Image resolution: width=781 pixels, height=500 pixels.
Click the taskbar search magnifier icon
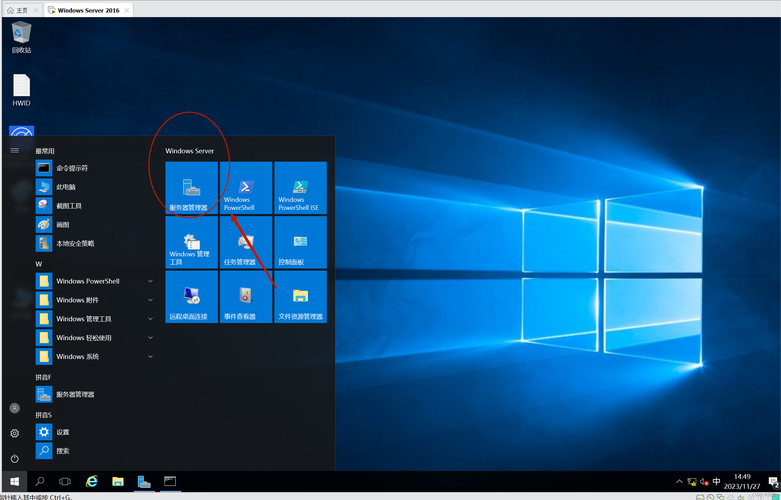pos(40,482)
